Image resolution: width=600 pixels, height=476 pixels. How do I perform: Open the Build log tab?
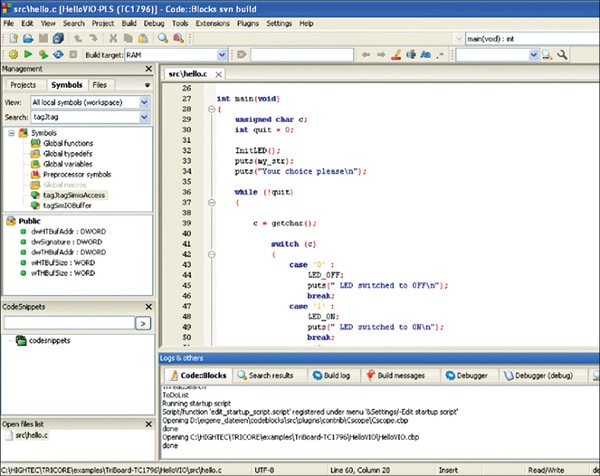click(x=331, y=375)
